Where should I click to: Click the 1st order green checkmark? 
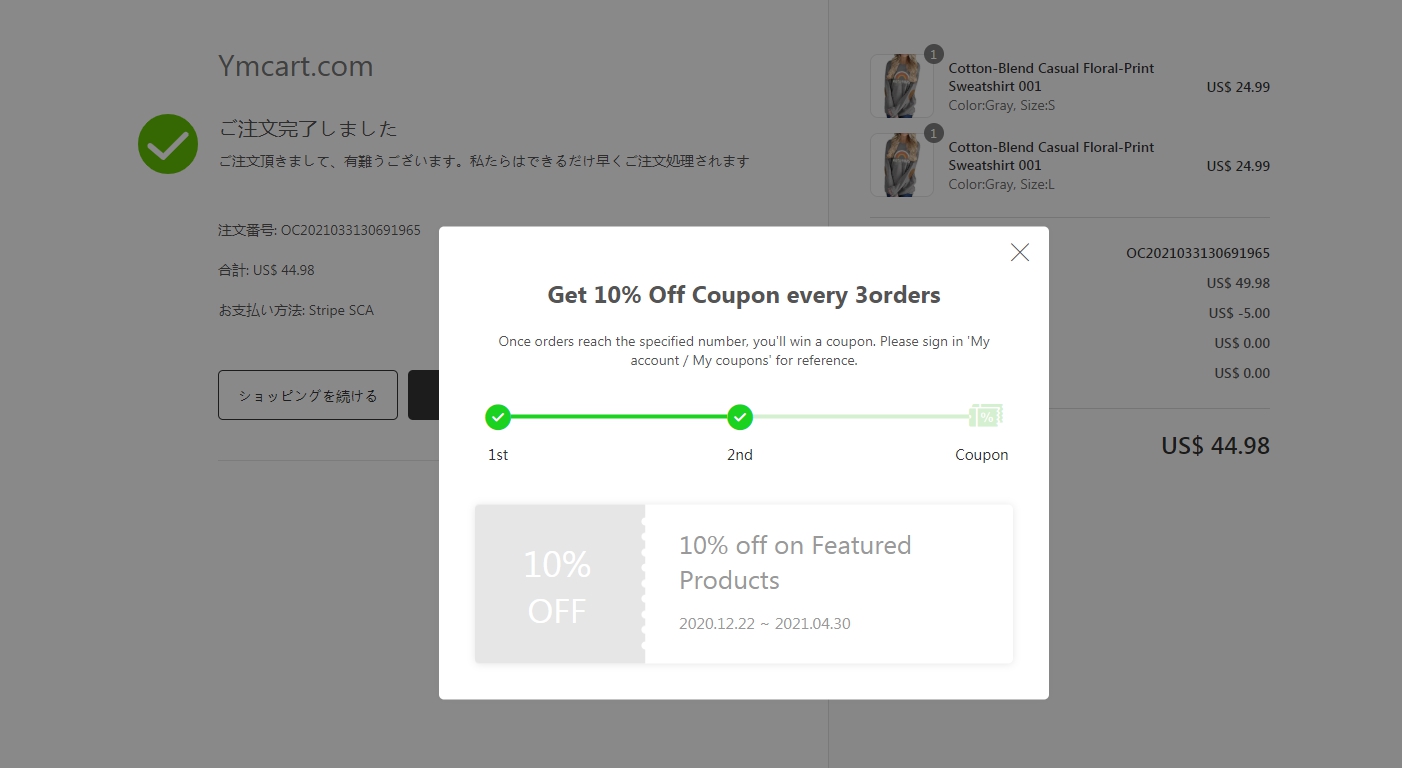click(x=498, y=417)
